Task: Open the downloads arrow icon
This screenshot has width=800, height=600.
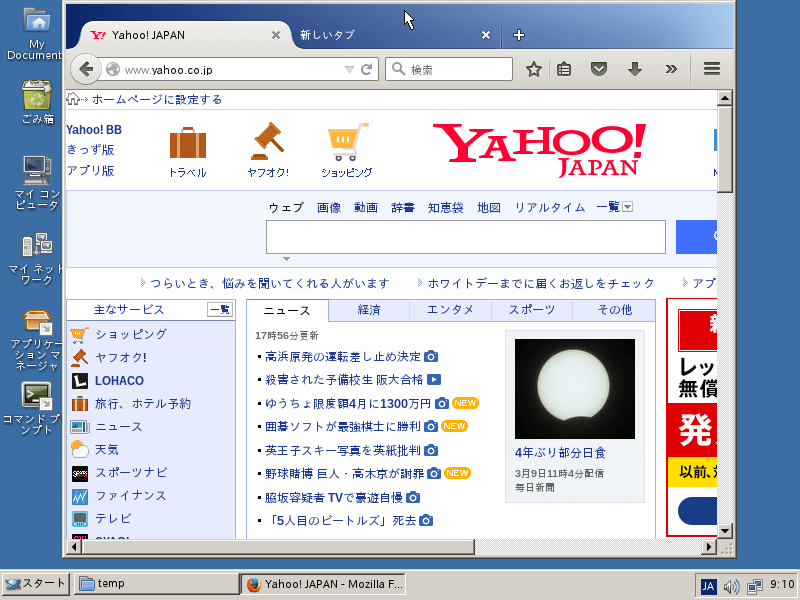Action: coord(635,69)
